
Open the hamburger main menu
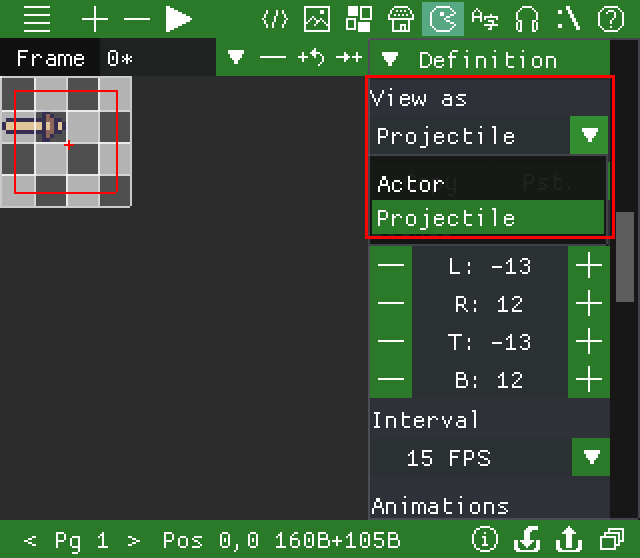37,19
